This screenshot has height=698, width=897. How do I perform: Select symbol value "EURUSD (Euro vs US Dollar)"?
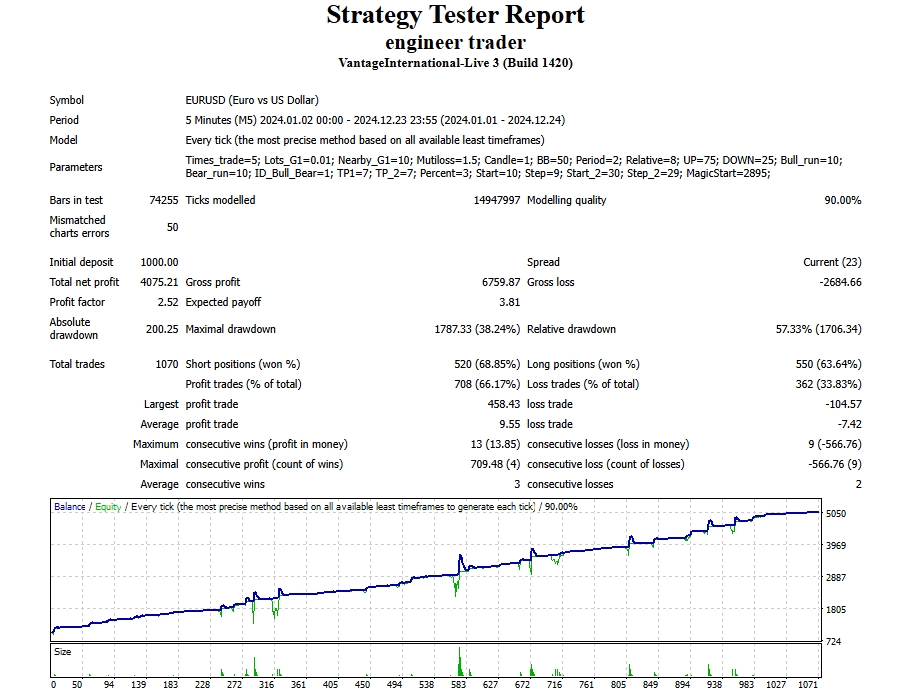(252, 100)
